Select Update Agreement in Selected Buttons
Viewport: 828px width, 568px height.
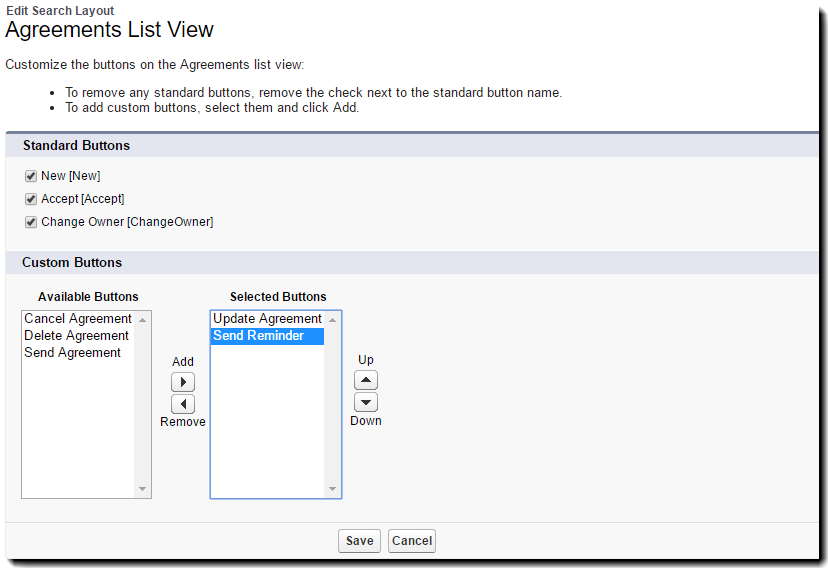(267, 319)
